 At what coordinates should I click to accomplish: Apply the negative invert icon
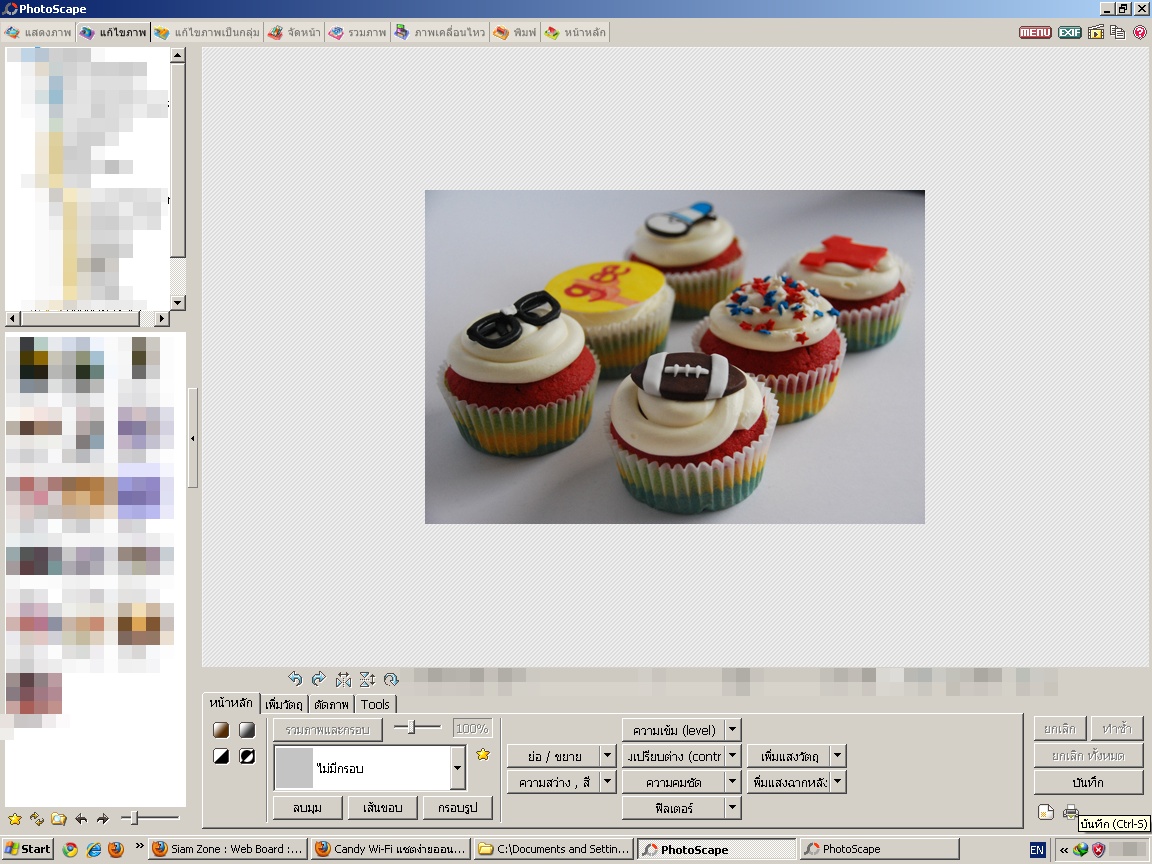pos(247,756)
